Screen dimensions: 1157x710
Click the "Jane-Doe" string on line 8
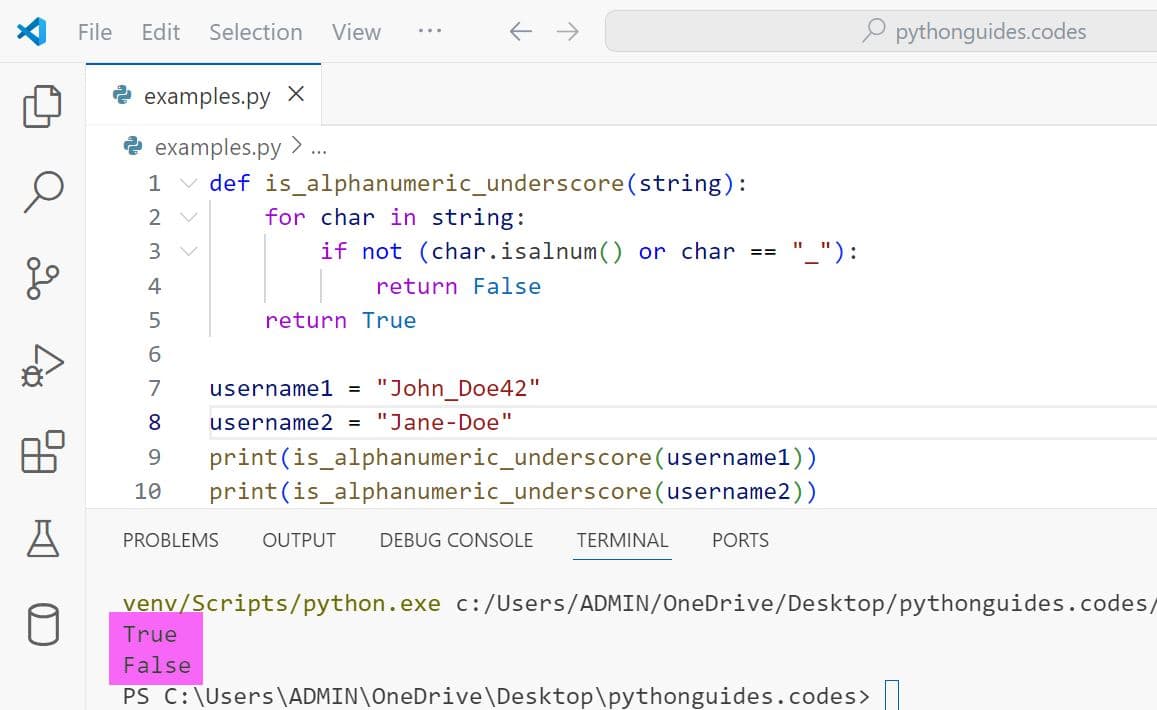pyautogui.click(x=444, y=422)
